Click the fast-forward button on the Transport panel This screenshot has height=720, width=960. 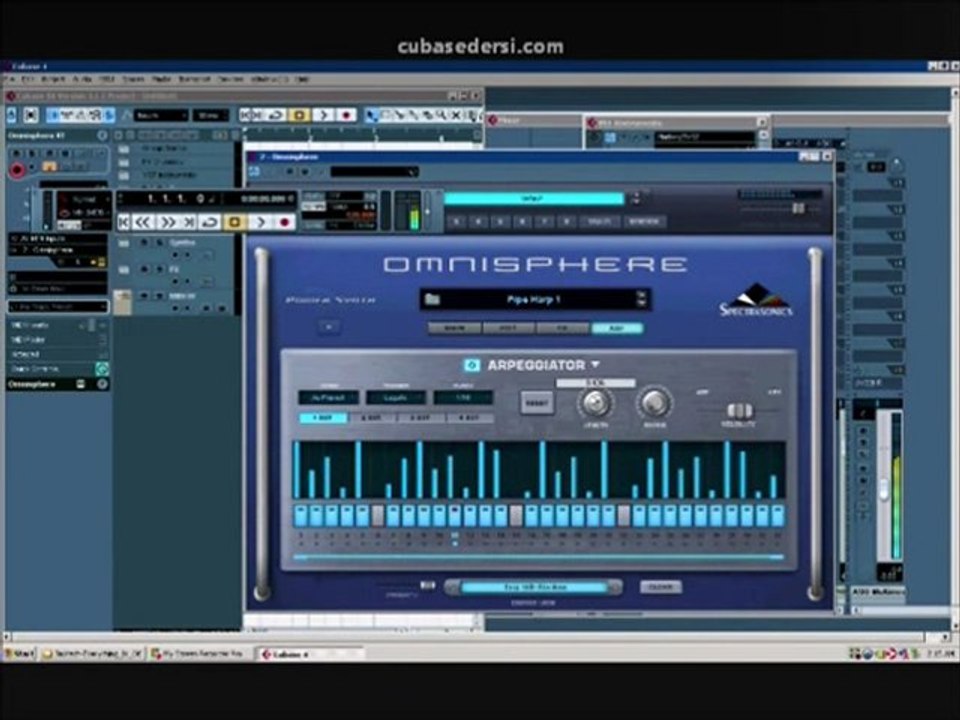pyautogui.click(x=167, y=222)
